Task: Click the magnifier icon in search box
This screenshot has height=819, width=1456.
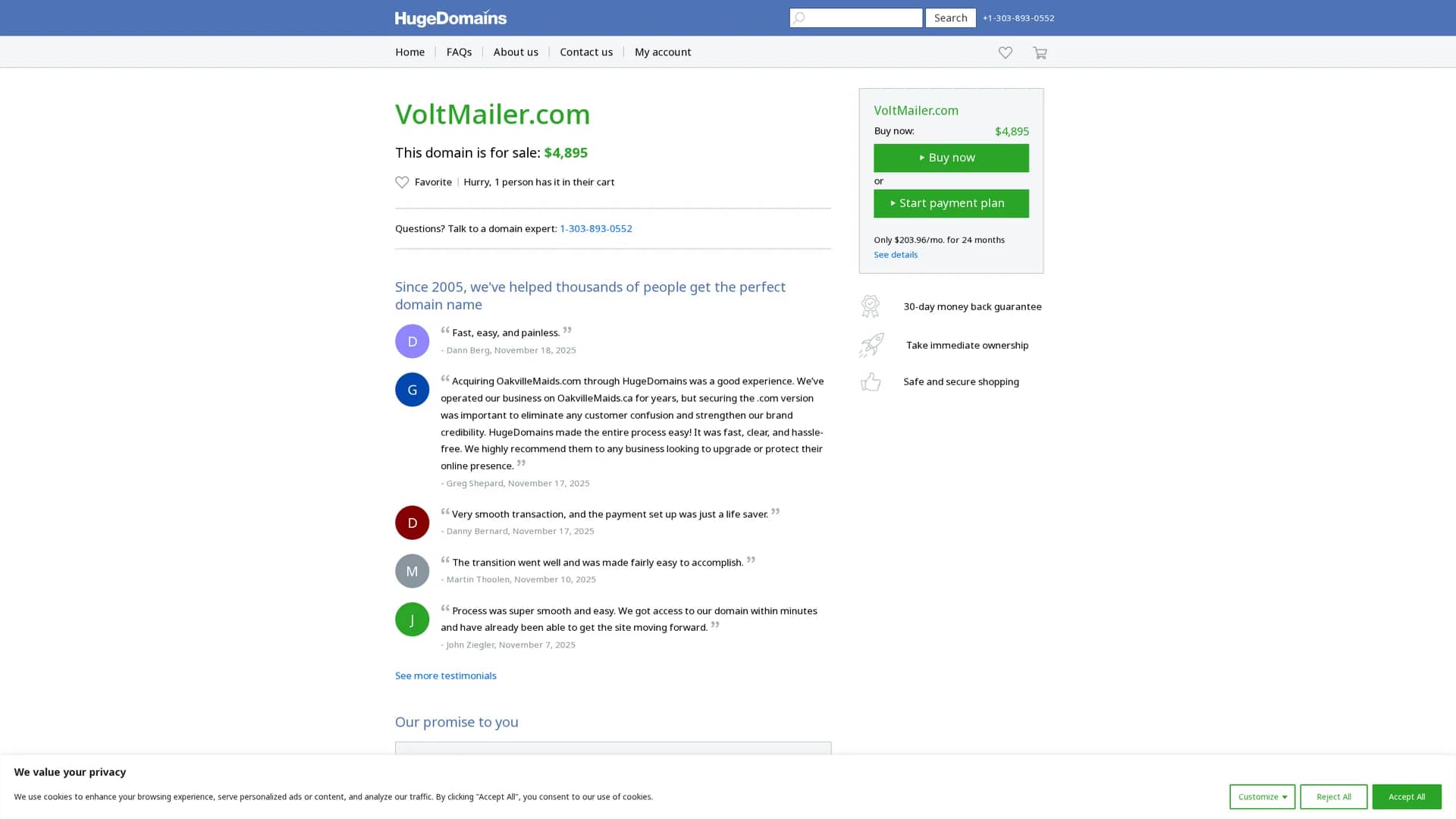Action: point(799,17)
